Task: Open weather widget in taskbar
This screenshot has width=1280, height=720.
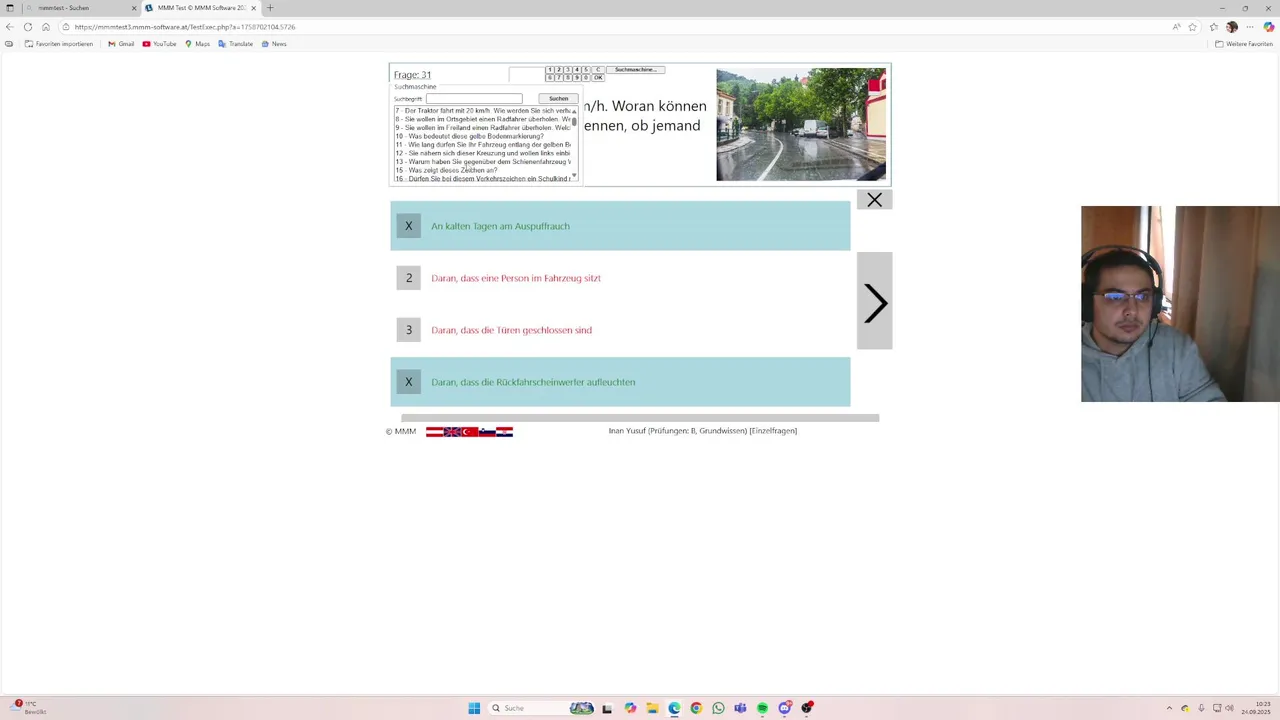Action: [30, 708]
